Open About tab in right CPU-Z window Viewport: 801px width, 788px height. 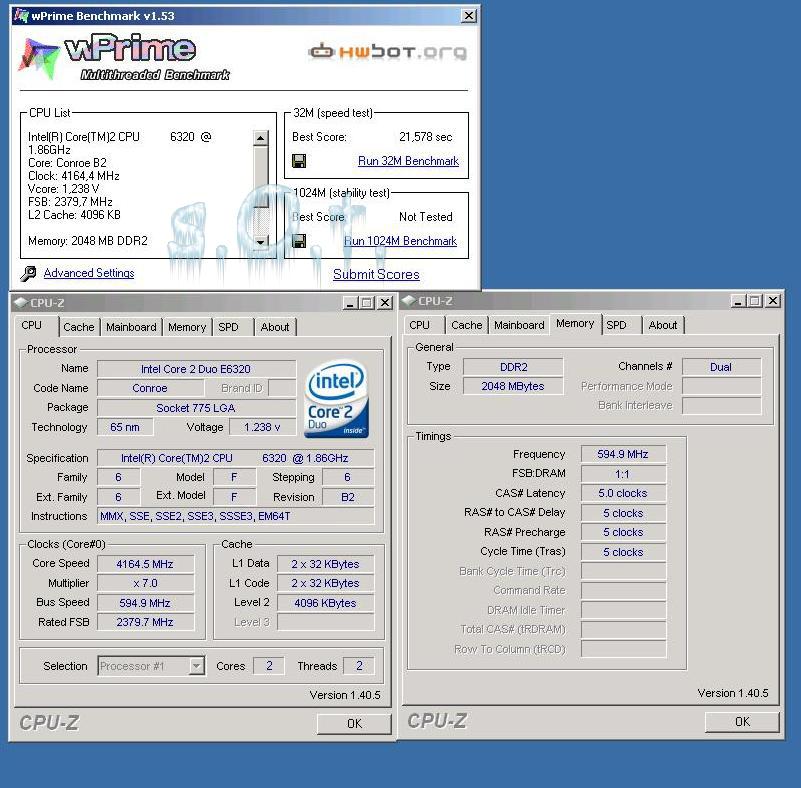coord(663,325)
